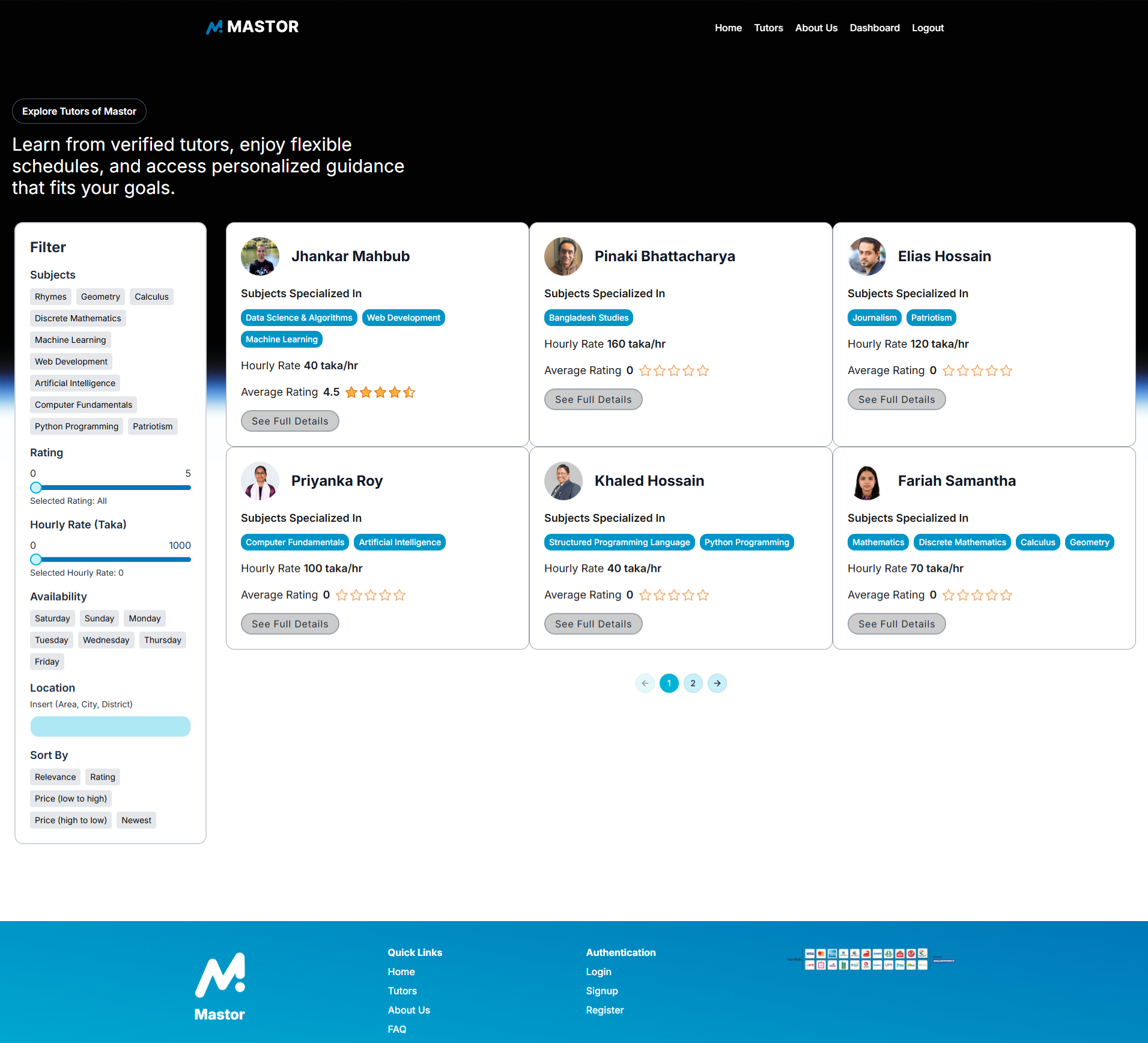This screenshot has height=1043, width=1148.
Task: Open the Tutors navigation menu item
Action: point(768,28)
